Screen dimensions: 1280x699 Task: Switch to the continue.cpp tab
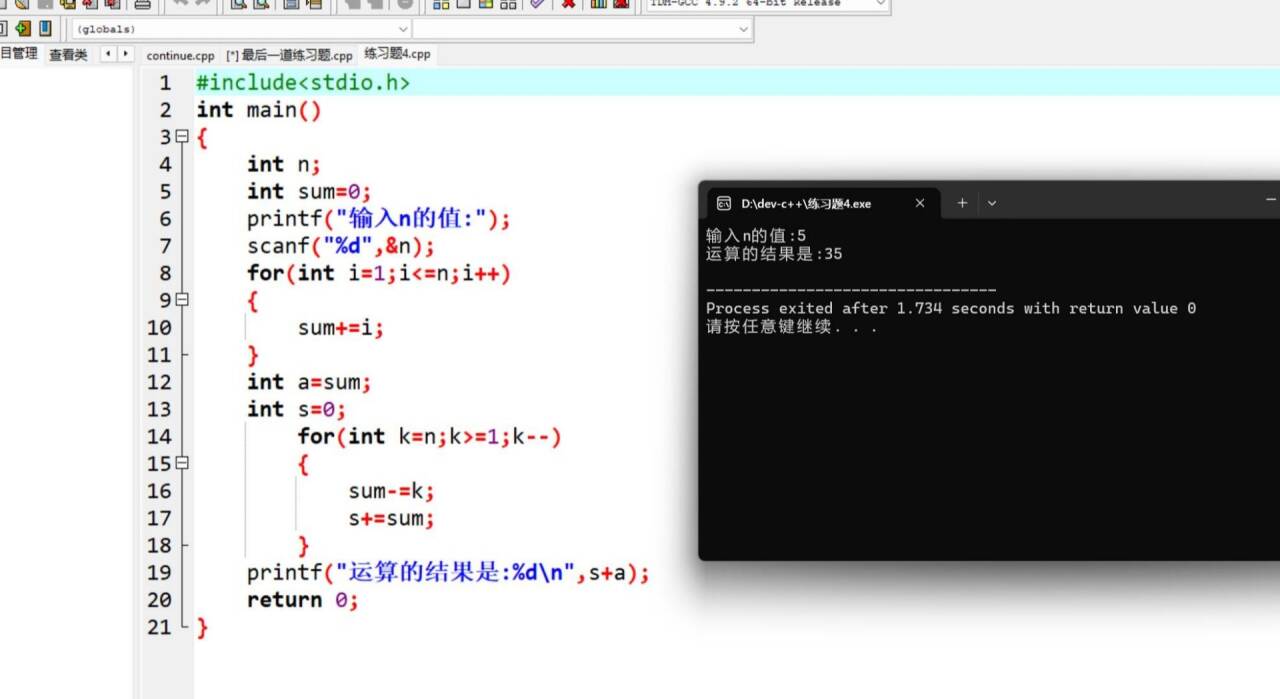pos(180,56)
